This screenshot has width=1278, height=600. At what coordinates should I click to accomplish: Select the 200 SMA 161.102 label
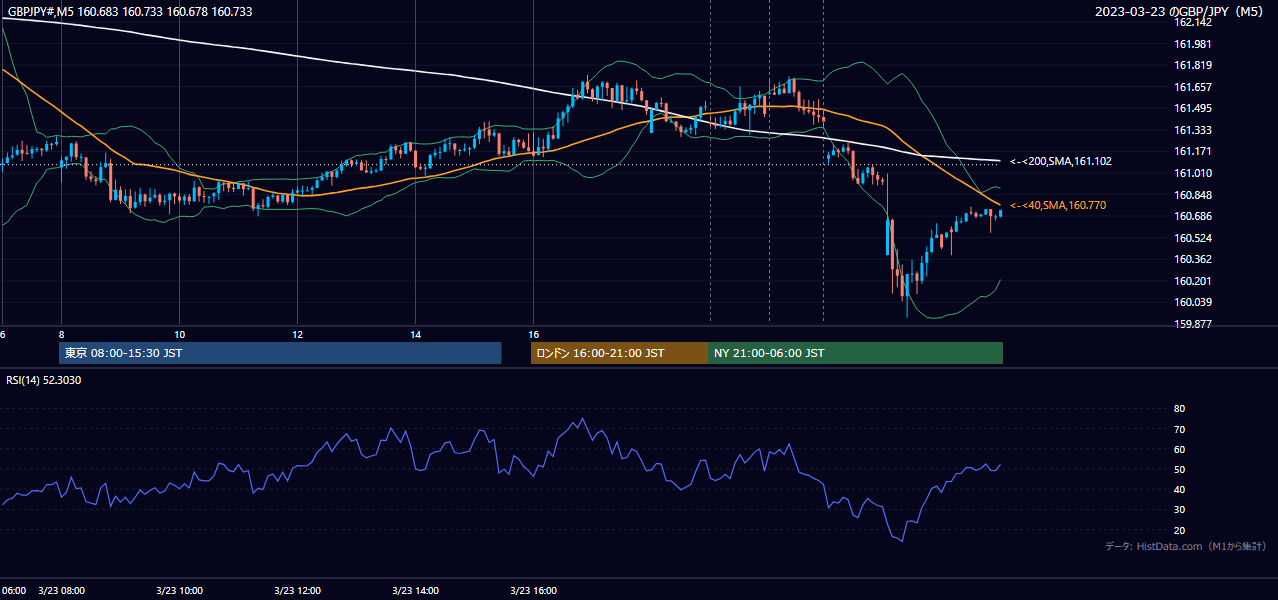coord(1060,161)
